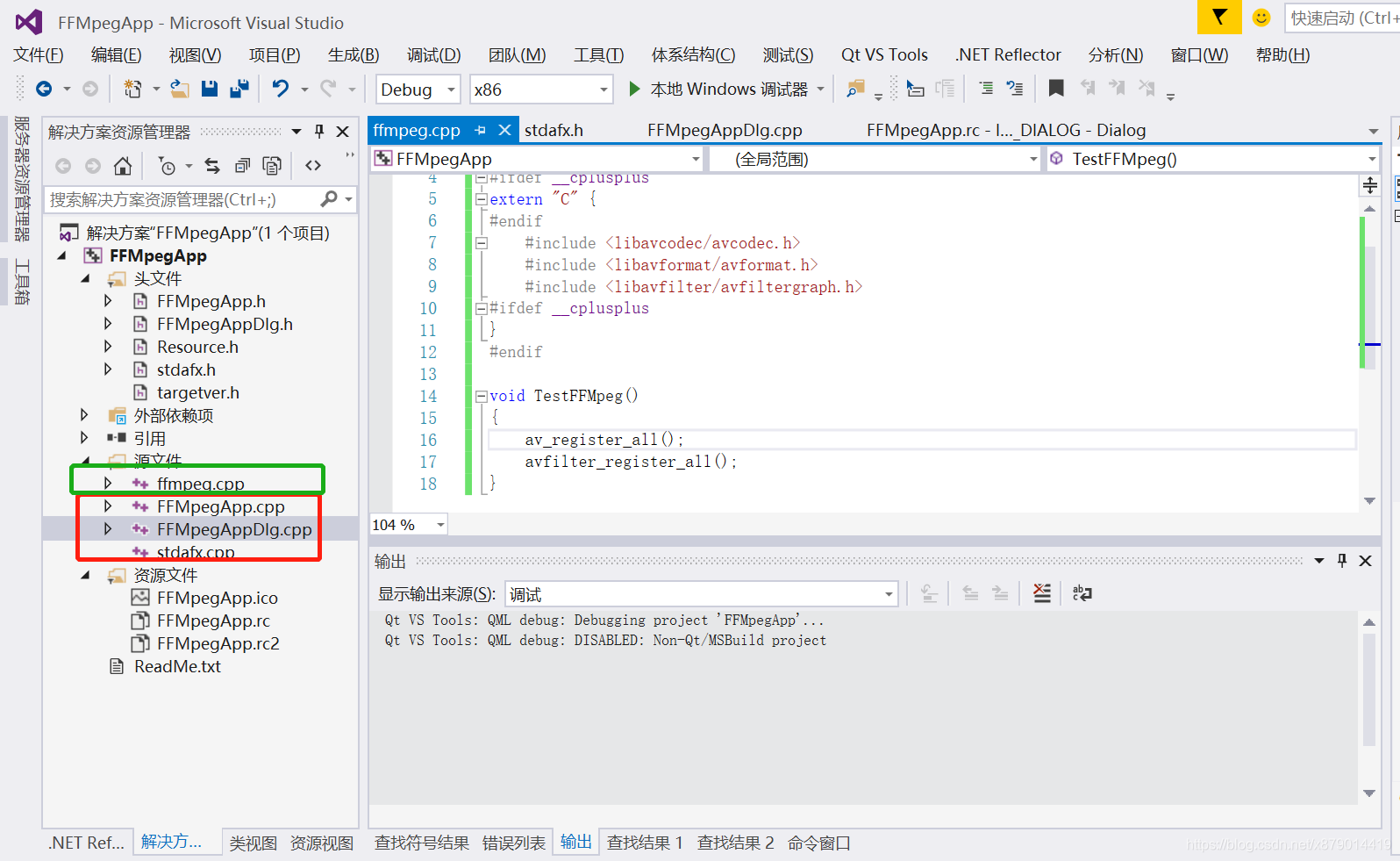Save current file with floppy icon
The image size is (1400, 861).
coord(209,89)
